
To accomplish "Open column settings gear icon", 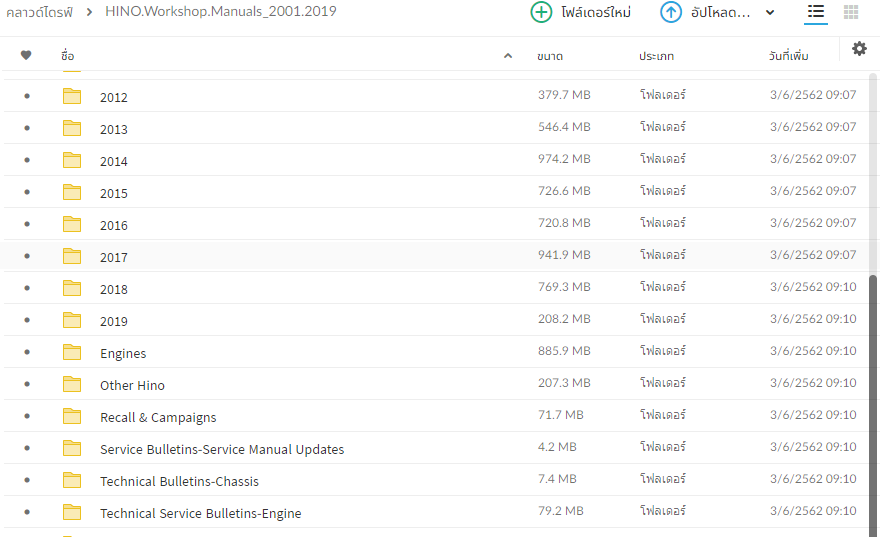I will [x=860, y=49].
